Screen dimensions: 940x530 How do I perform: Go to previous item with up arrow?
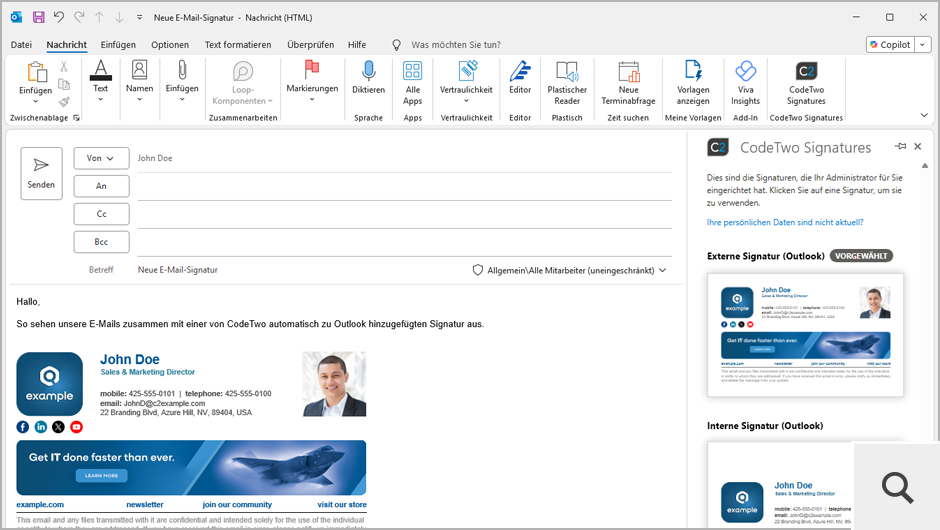tap(100, 17)
